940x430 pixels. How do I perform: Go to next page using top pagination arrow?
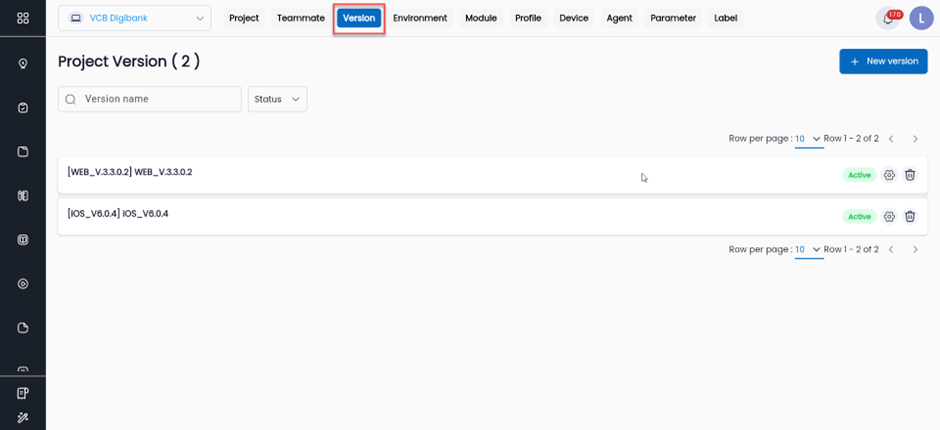(x=915, y=139)
